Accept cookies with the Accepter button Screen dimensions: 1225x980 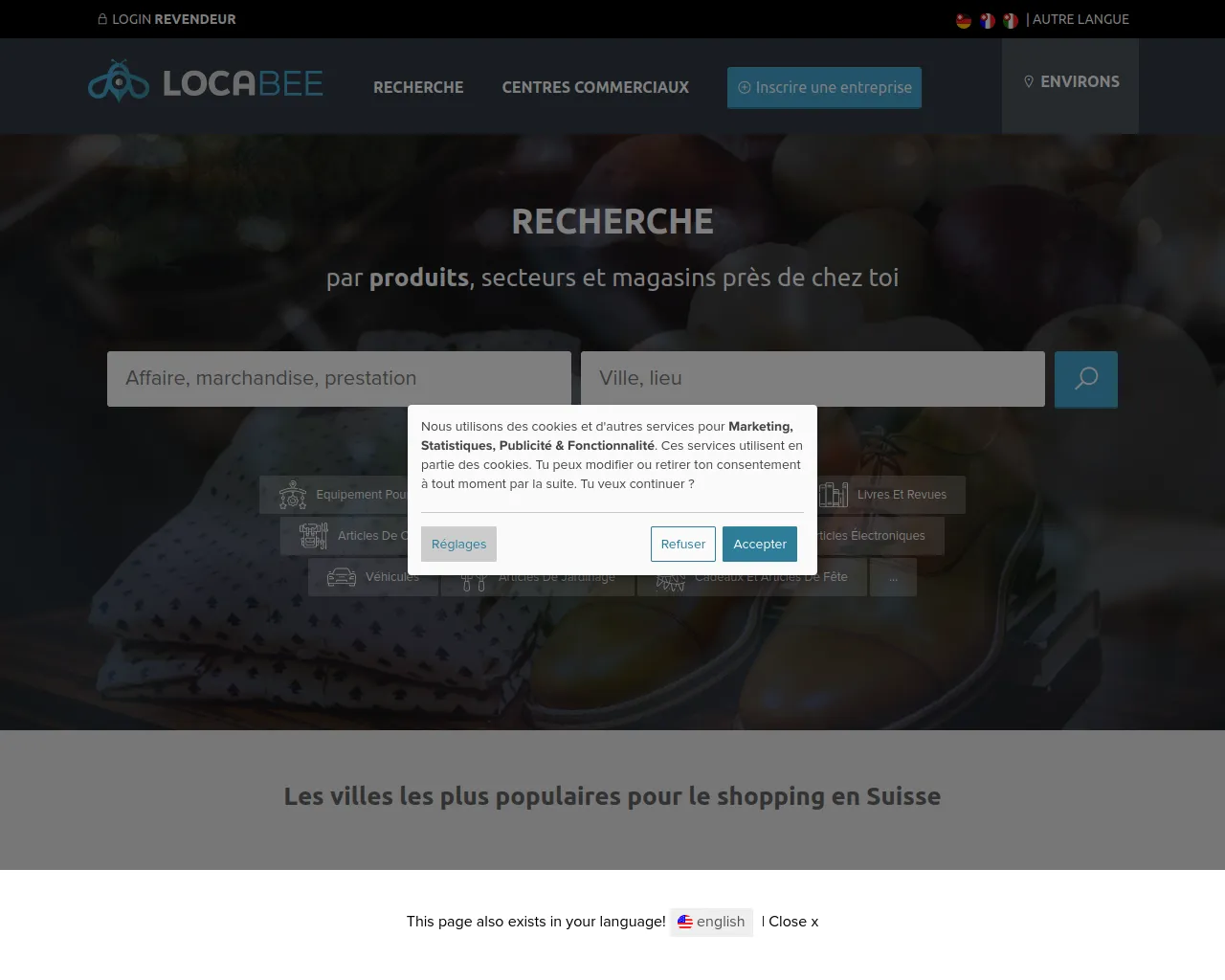760,544
